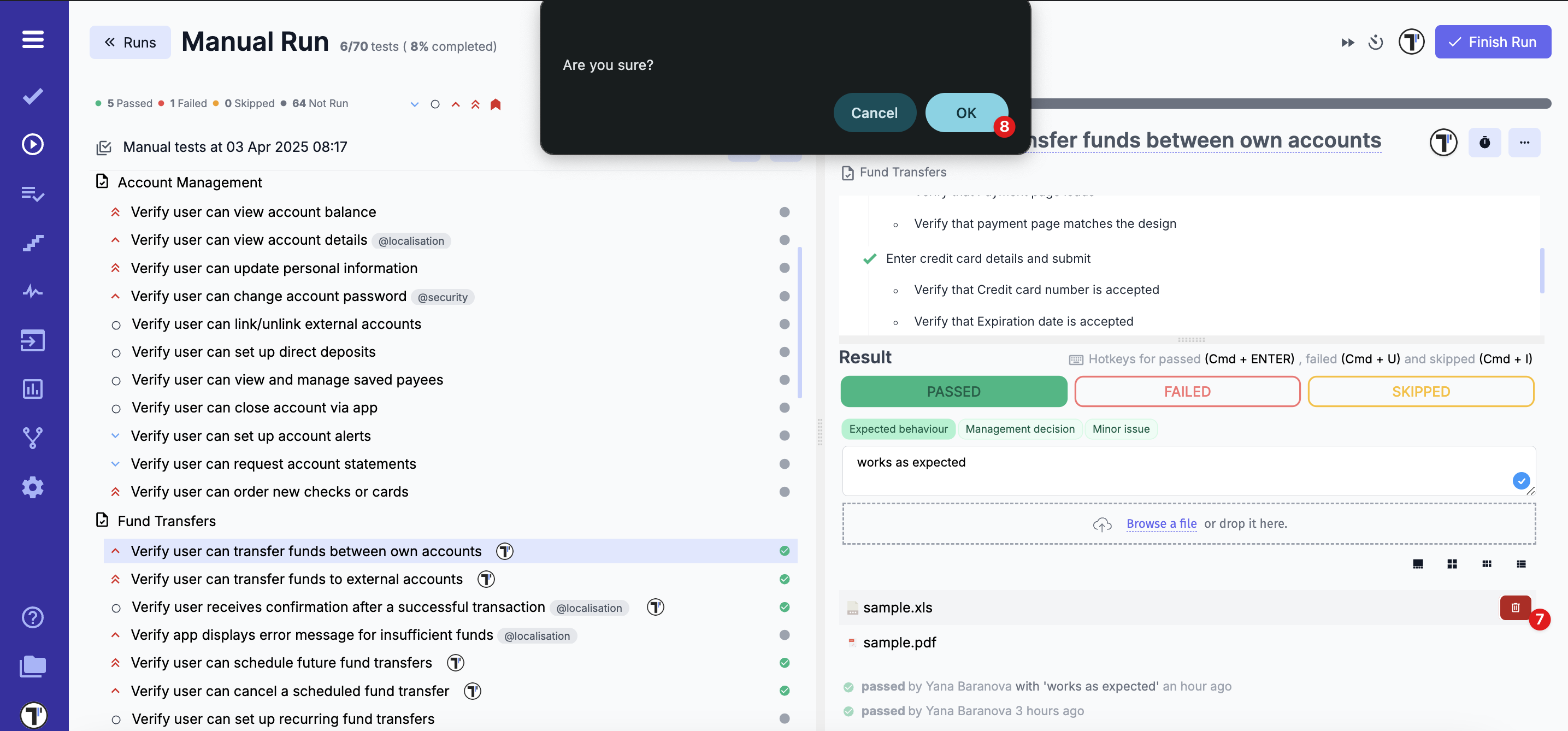
Task: Open the three-dots more options menu
Action: (1524, 143)
